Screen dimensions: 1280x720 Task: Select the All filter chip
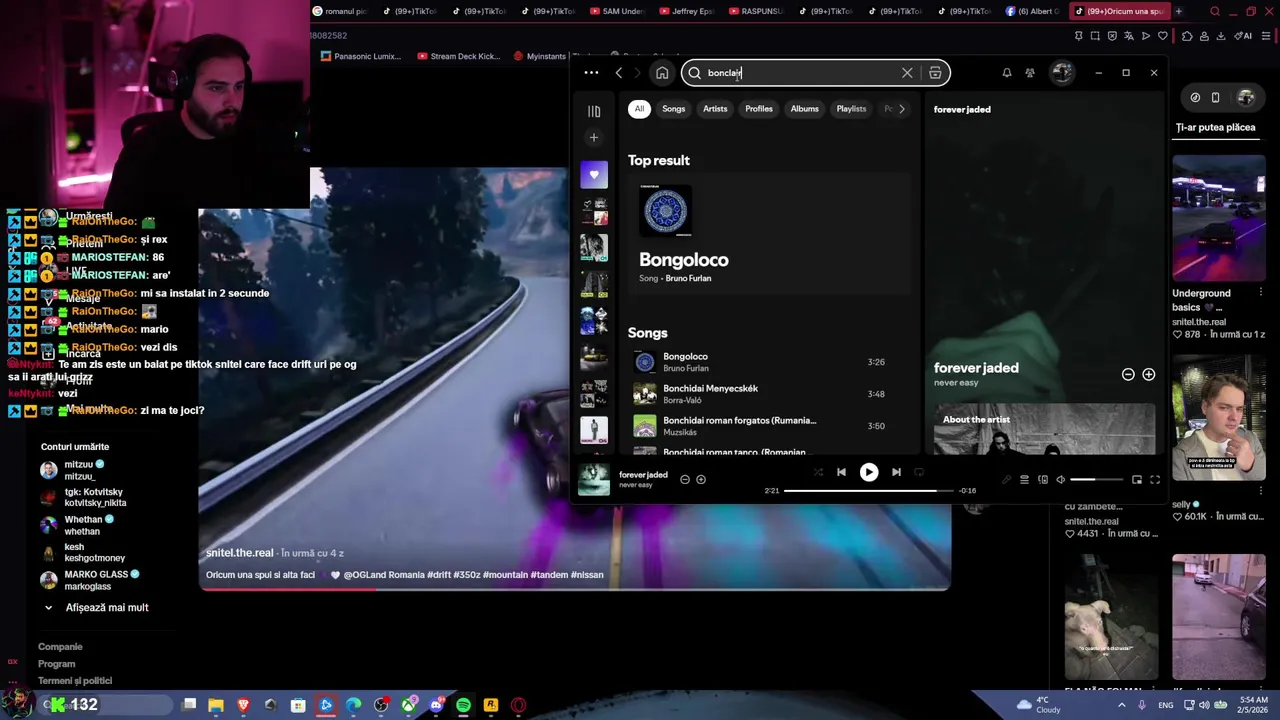click(639, 108)
